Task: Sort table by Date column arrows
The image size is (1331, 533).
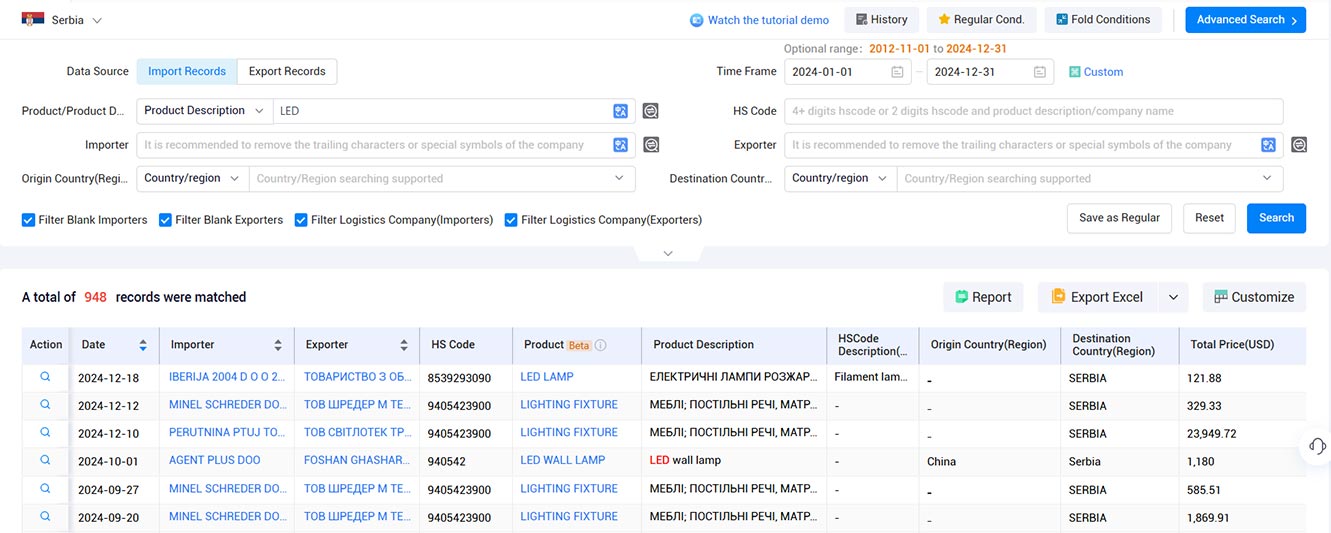Action: [143, 345]
